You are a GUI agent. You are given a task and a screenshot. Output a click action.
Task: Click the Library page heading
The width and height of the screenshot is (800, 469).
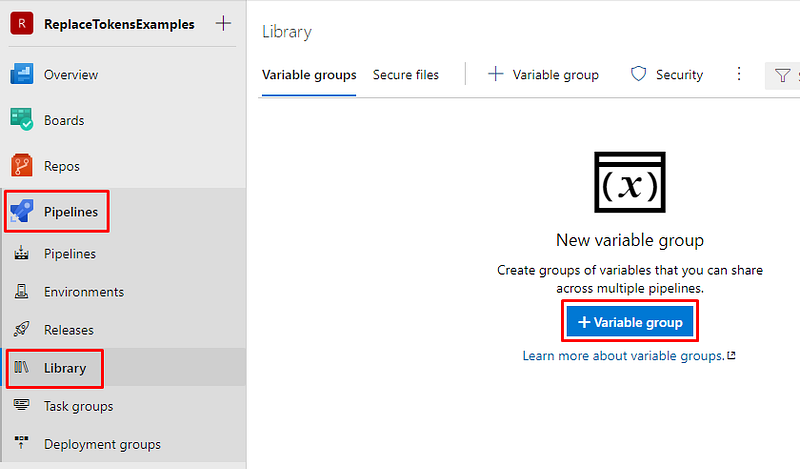(287, 32)
